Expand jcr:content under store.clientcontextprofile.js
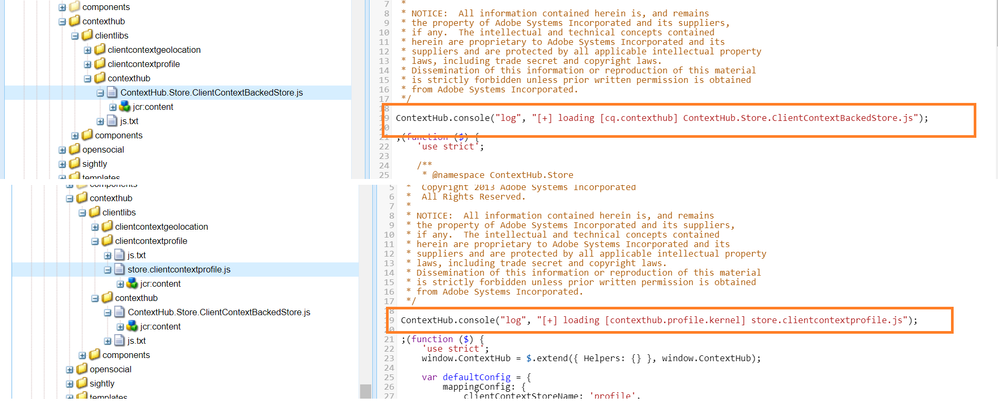 pos(120,284)
